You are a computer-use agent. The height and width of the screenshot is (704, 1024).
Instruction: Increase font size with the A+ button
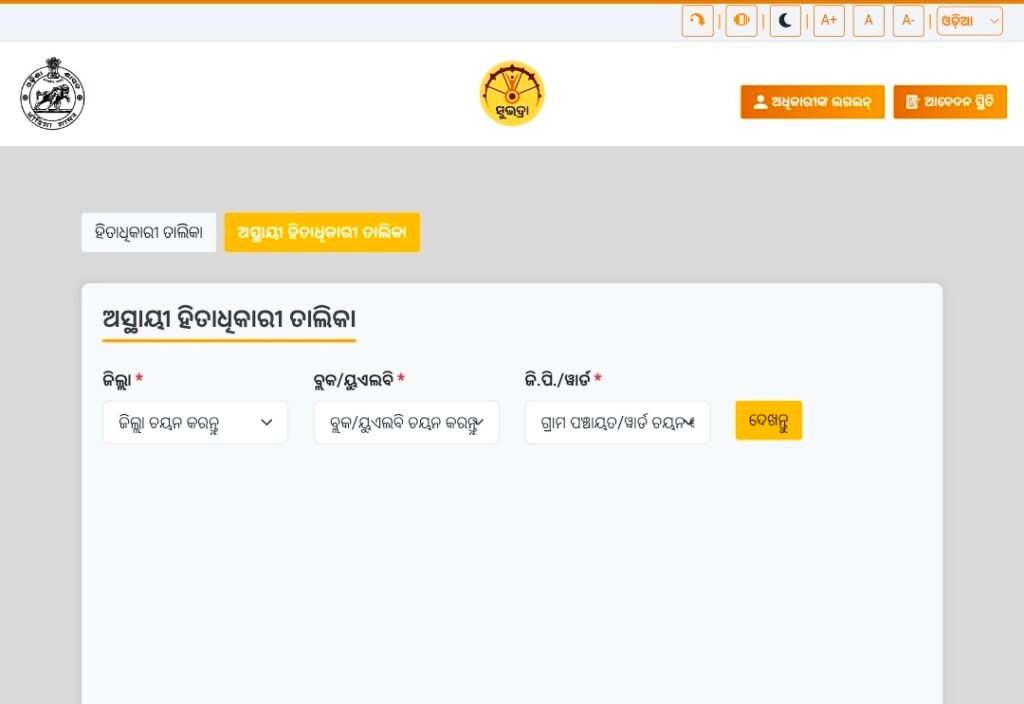point(829,21)
